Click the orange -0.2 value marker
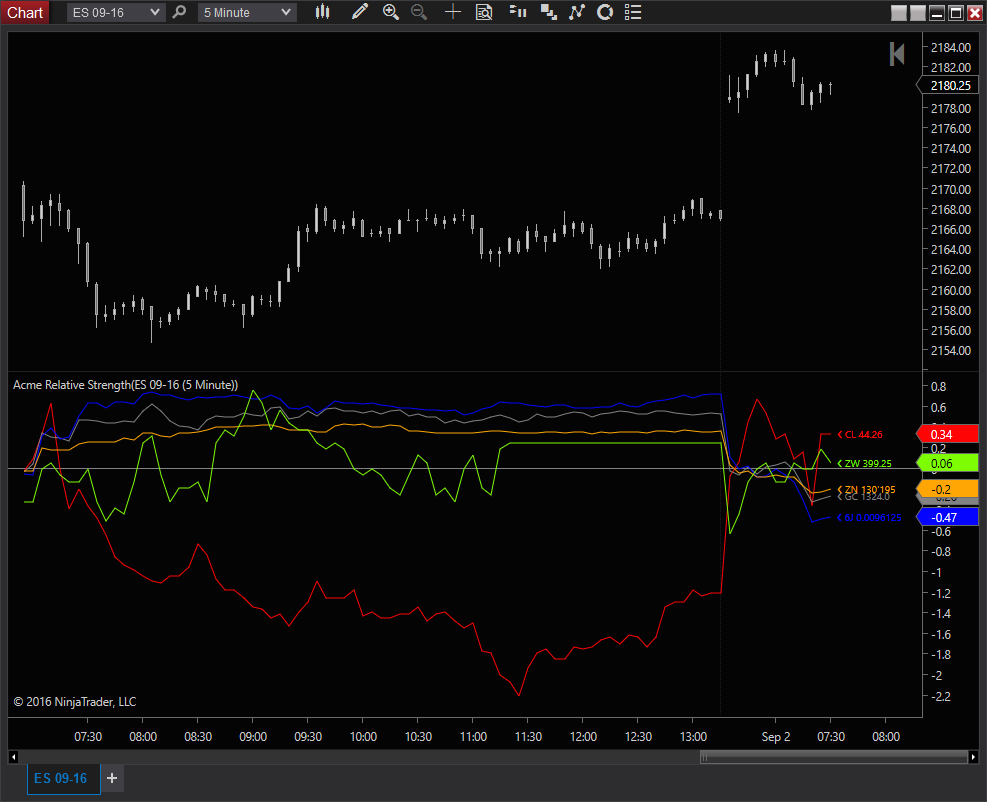This screenshot has width=987, height=802. (947, 489)
